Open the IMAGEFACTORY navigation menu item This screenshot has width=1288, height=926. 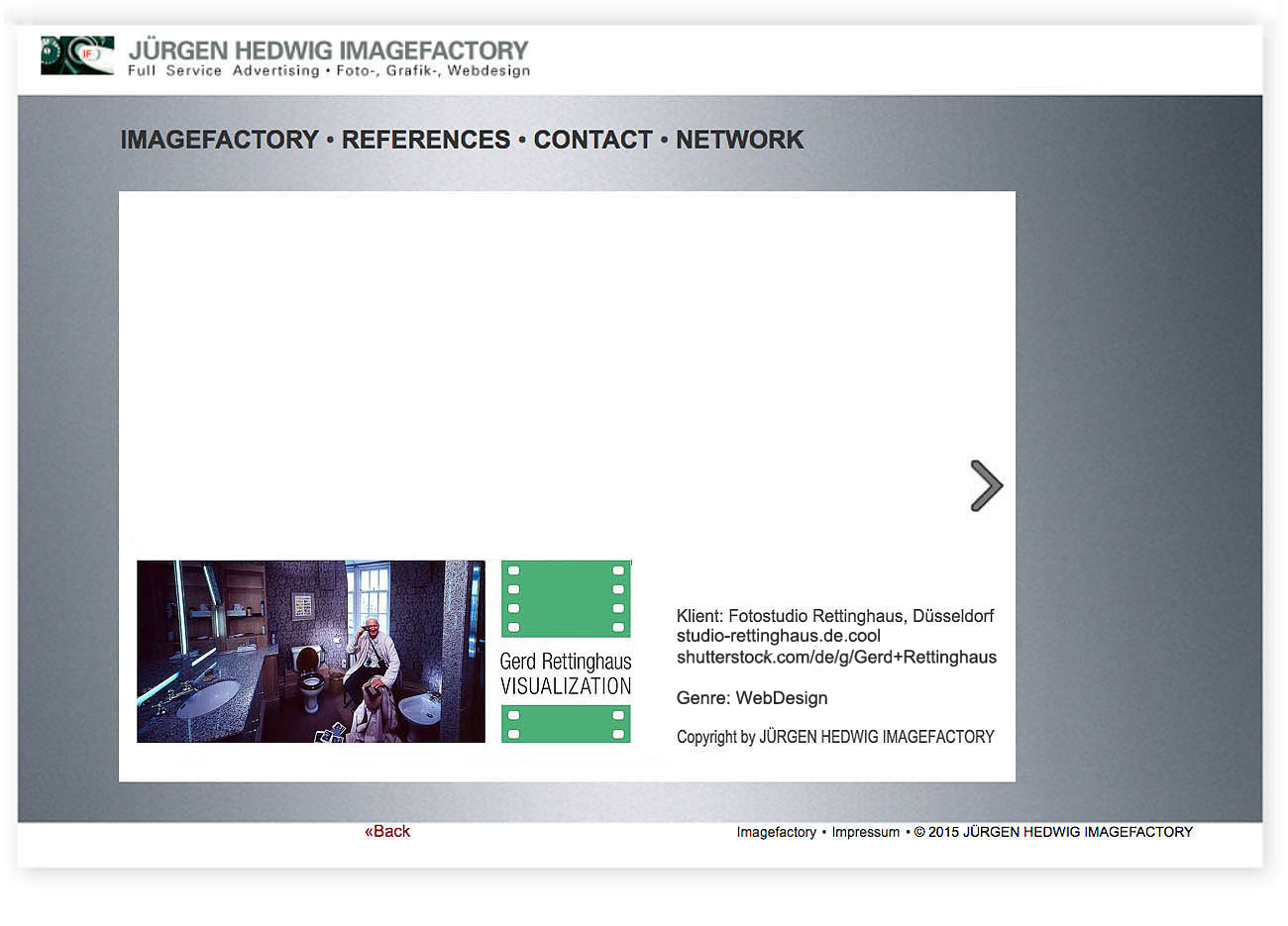219,140
